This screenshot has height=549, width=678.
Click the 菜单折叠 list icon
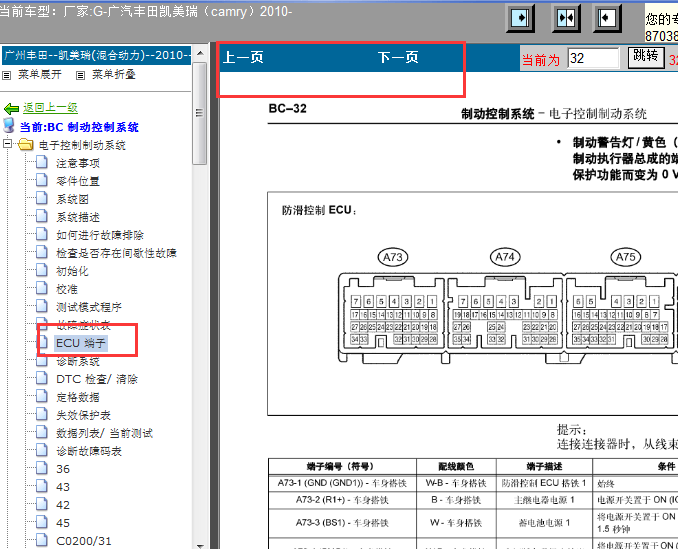click(80, 76)
